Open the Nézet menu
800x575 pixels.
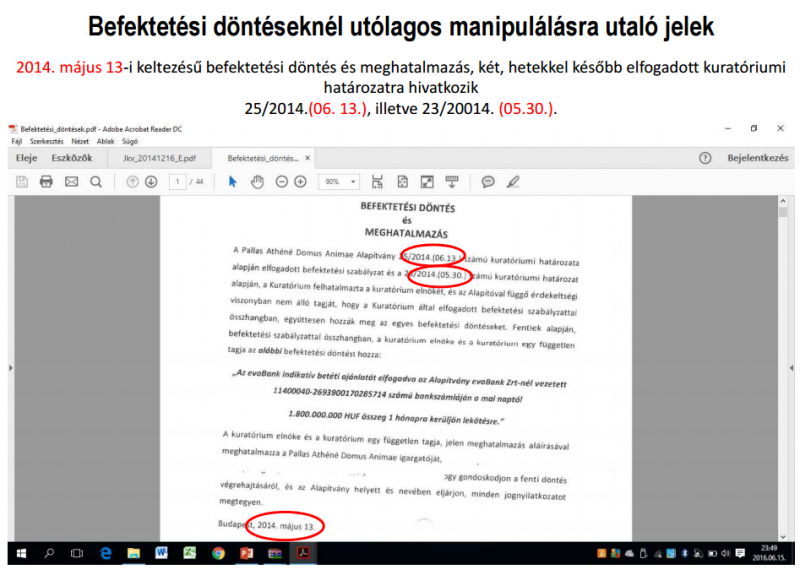(80, 141)
